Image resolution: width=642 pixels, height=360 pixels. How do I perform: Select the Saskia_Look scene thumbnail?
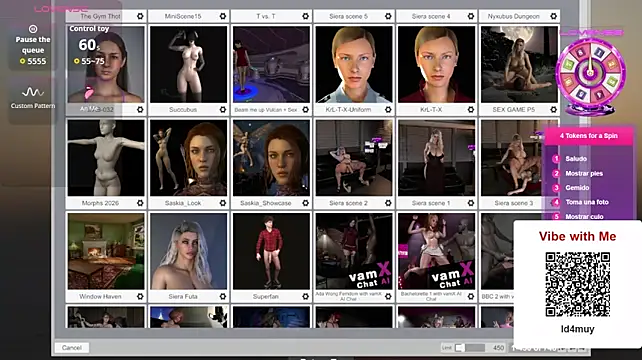tap(188, 158)
